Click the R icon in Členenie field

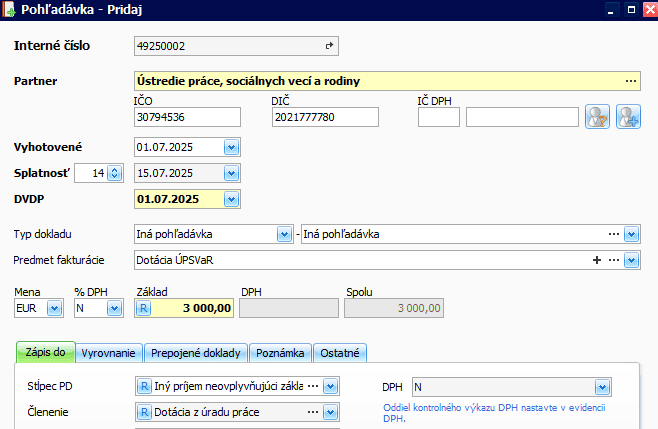click(143, 410)
